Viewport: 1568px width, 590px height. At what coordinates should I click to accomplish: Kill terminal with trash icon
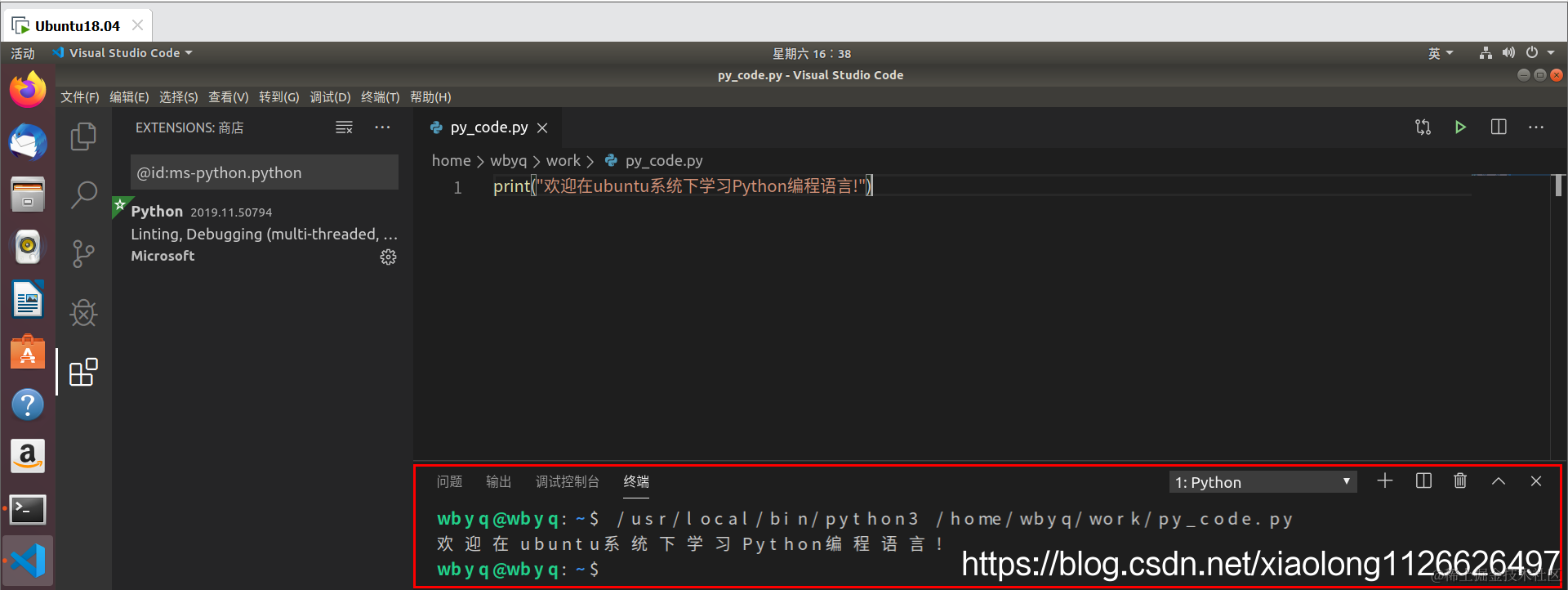click(x=1460, y=480)
